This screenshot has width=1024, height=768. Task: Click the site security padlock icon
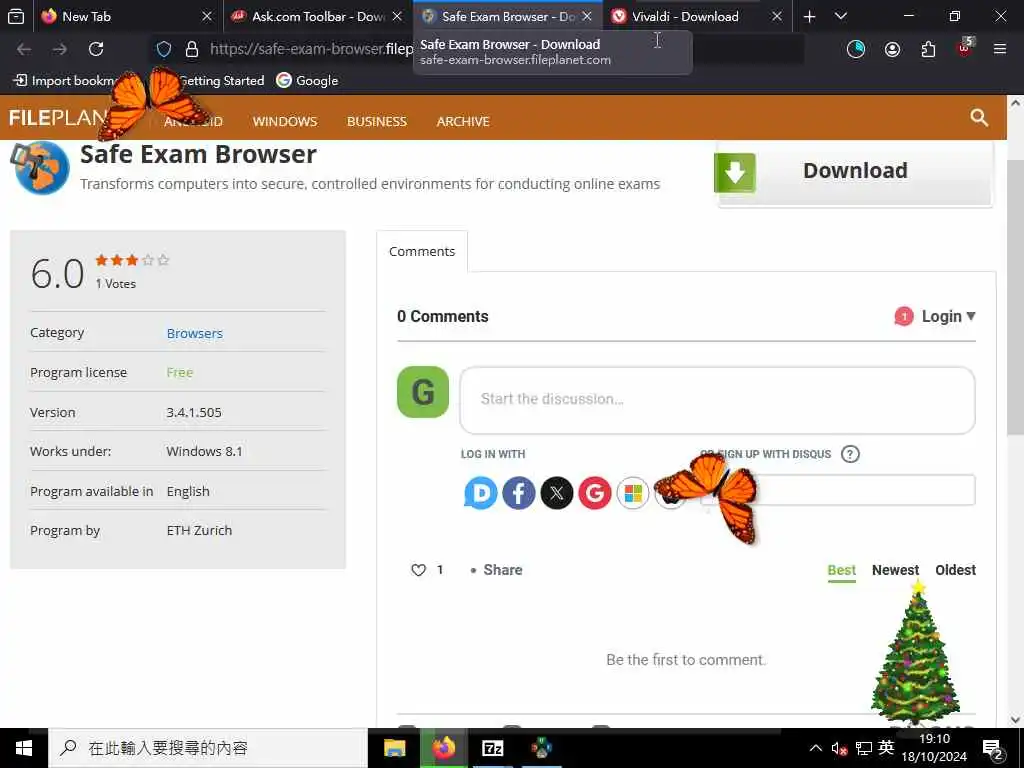point(192,49)
